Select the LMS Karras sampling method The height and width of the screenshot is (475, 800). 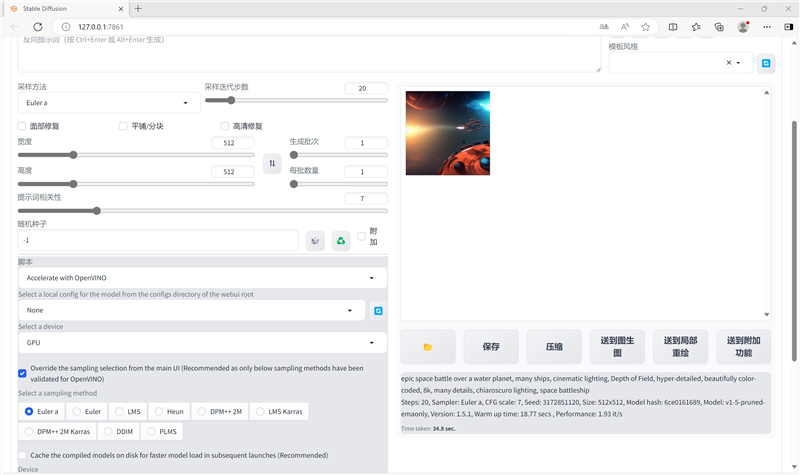click(x=279, y=412)
